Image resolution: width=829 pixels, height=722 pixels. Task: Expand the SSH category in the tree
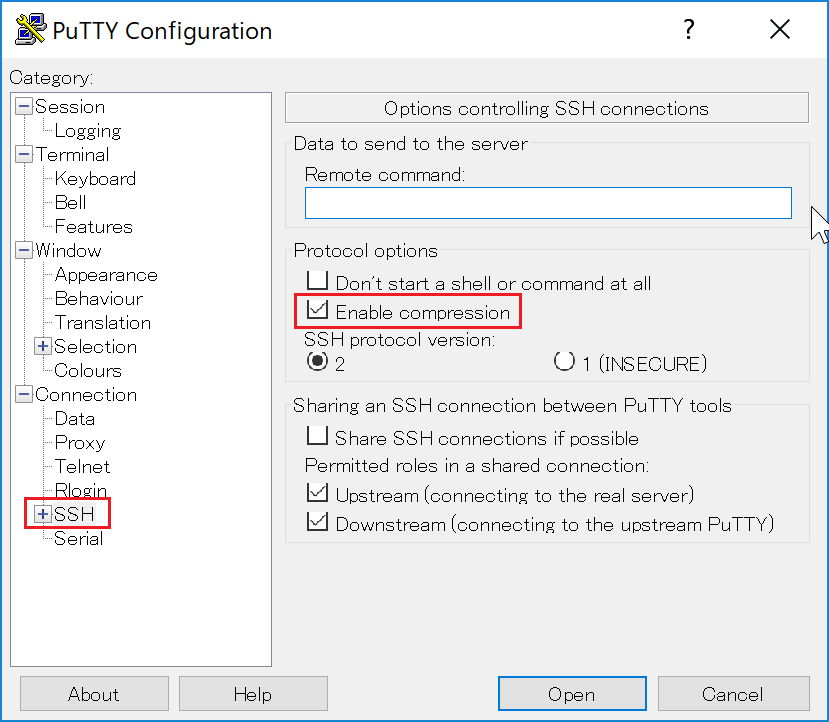click(x=42, y=514)
